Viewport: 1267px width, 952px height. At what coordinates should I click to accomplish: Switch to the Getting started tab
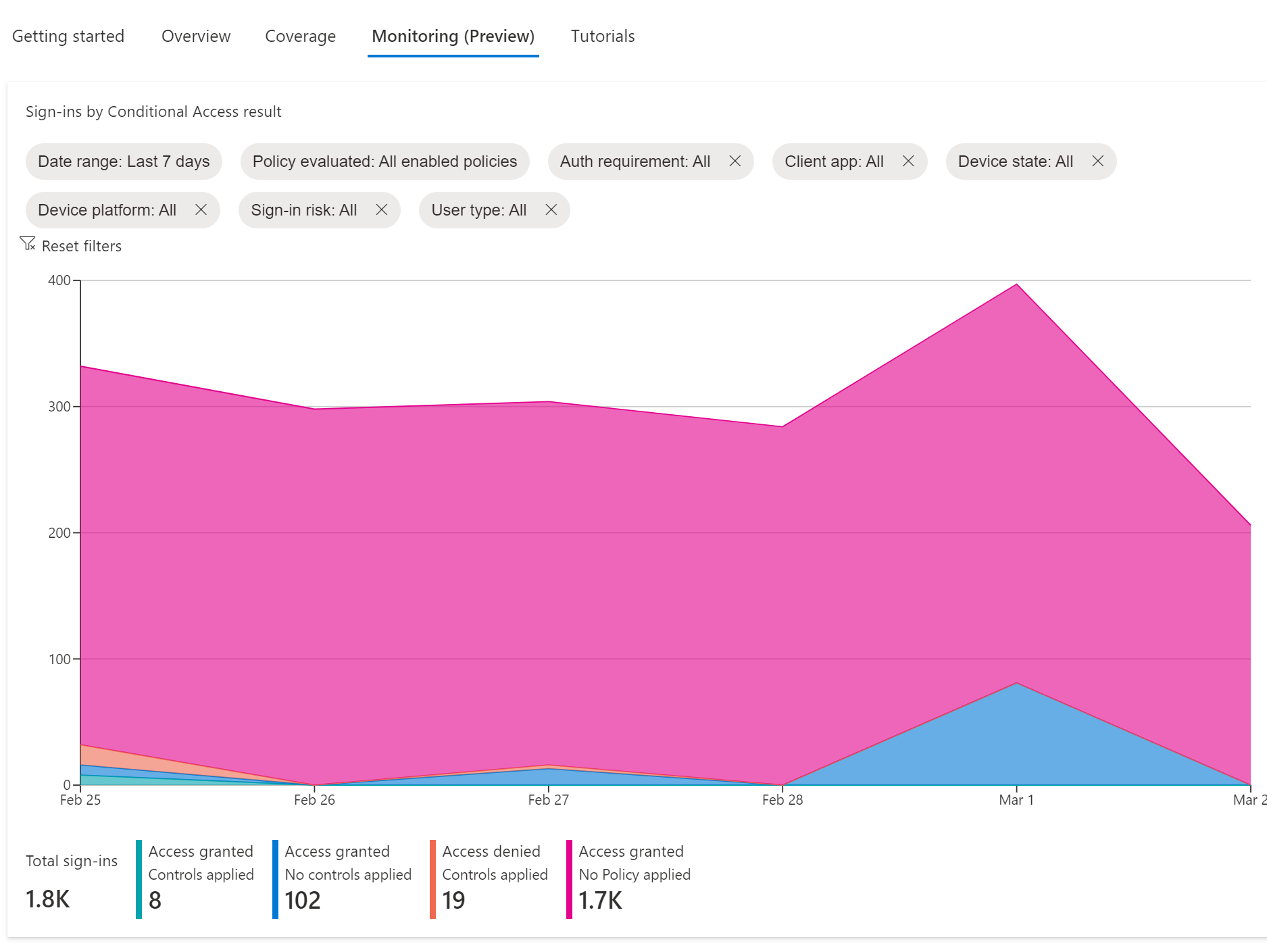pyautogui.click(x=68, y=36)
